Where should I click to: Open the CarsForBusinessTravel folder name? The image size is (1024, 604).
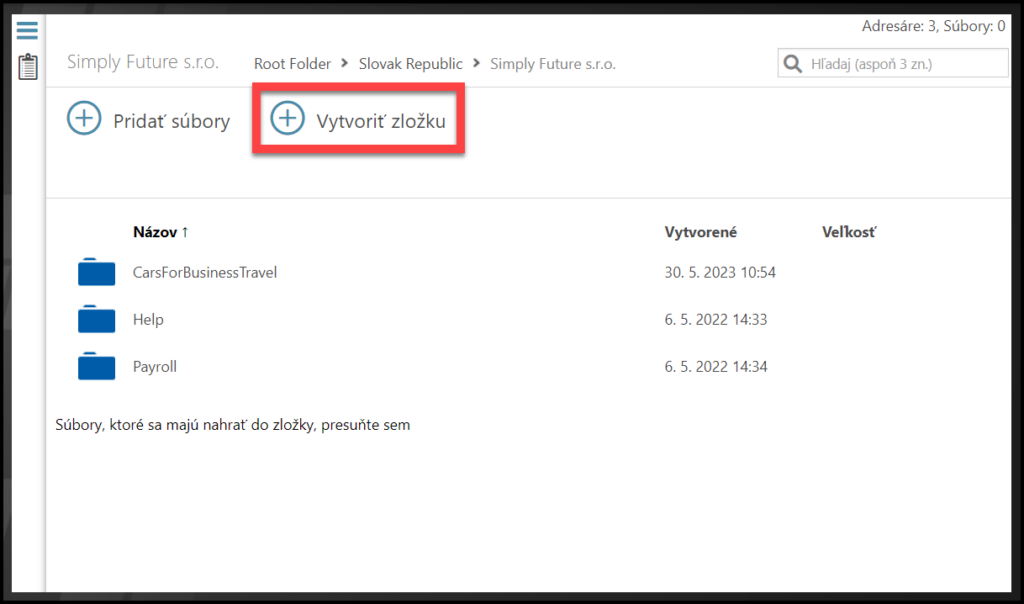(x=204, y=272)
